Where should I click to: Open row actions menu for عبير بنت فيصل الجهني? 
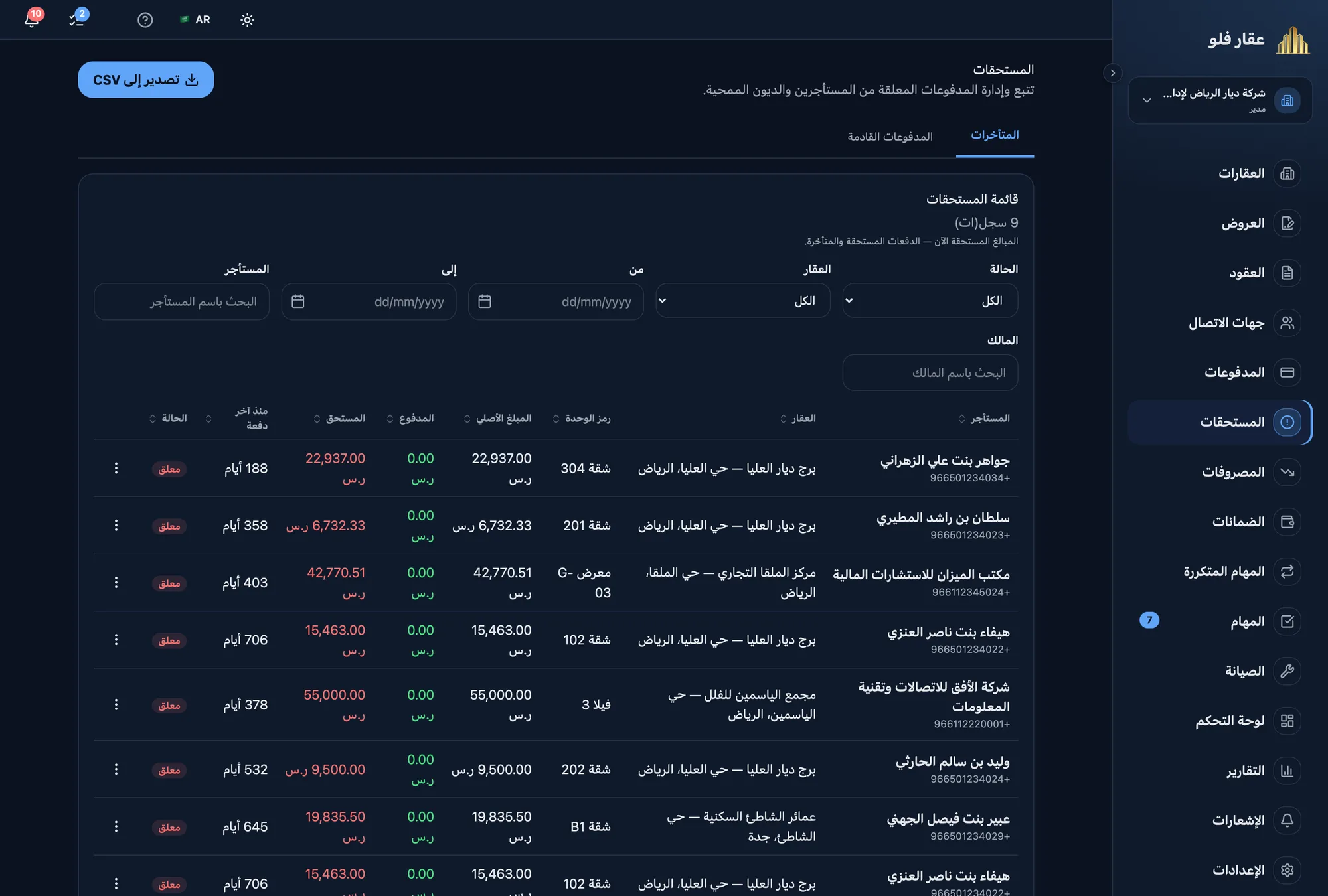116,827
